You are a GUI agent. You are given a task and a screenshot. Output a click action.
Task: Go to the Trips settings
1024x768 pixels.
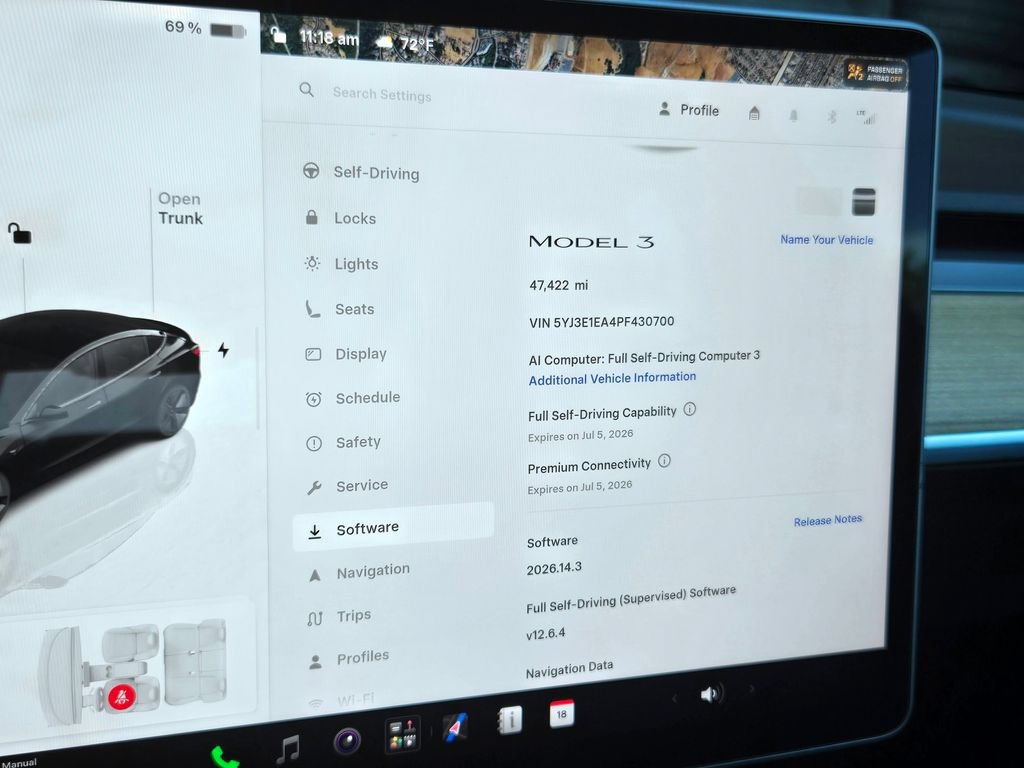340,616
